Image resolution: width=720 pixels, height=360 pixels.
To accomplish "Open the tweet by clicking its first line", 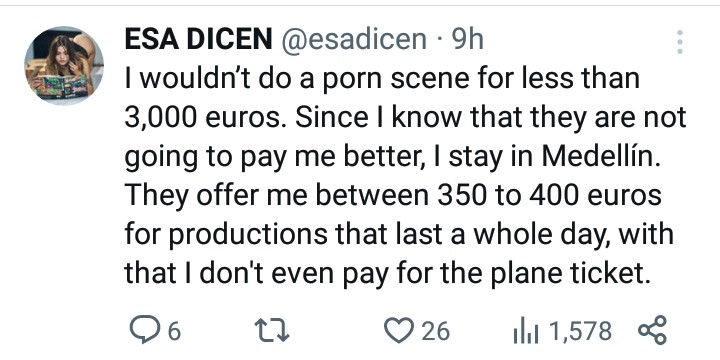I will click(382, 79).
